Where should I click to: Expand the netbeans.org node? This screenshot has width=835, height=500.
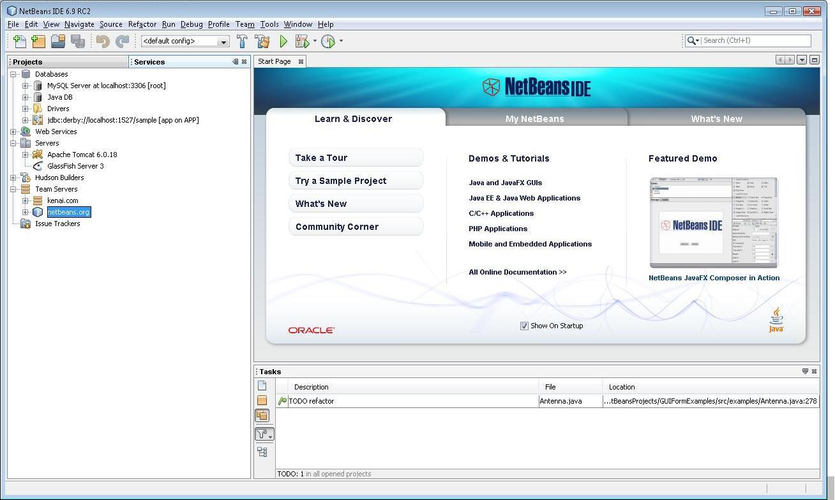pos(25,212)
